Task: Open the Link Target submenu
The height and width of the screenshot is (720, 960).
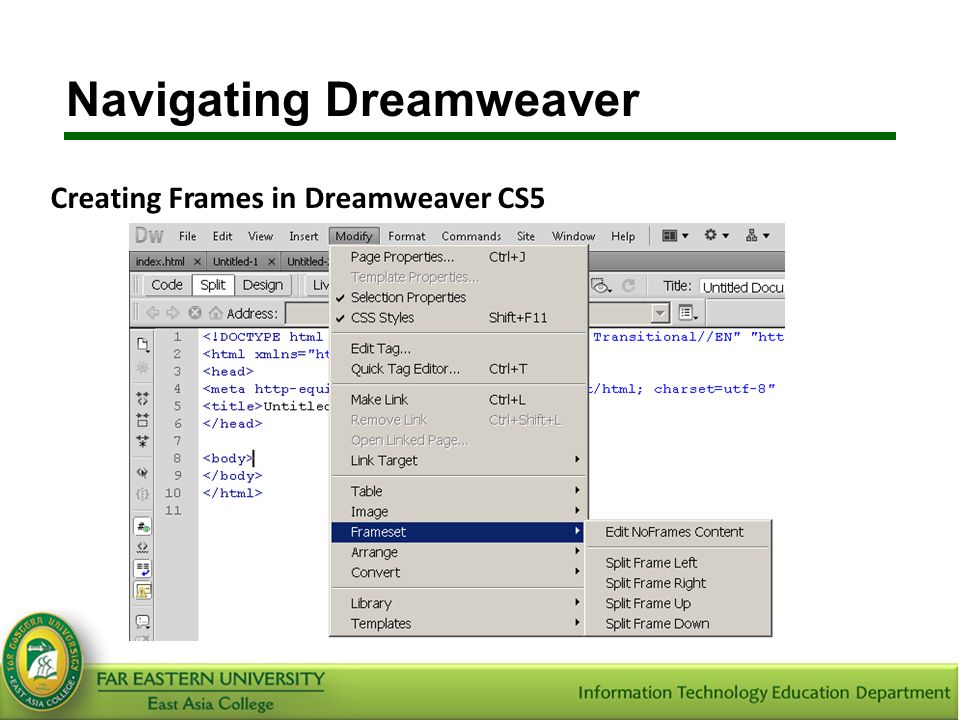Action: coord(459,460)
